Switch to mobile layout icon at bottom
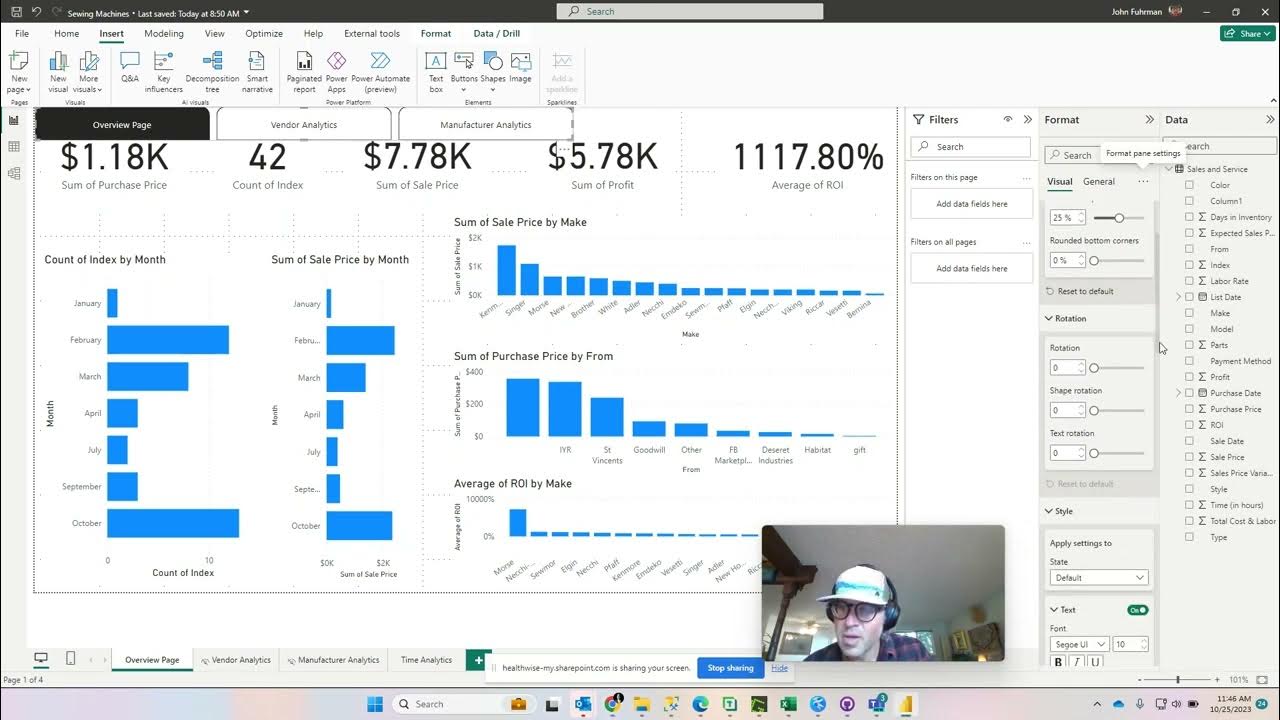Viewport: 1280px width, 720px height. (x=70, y=658)
